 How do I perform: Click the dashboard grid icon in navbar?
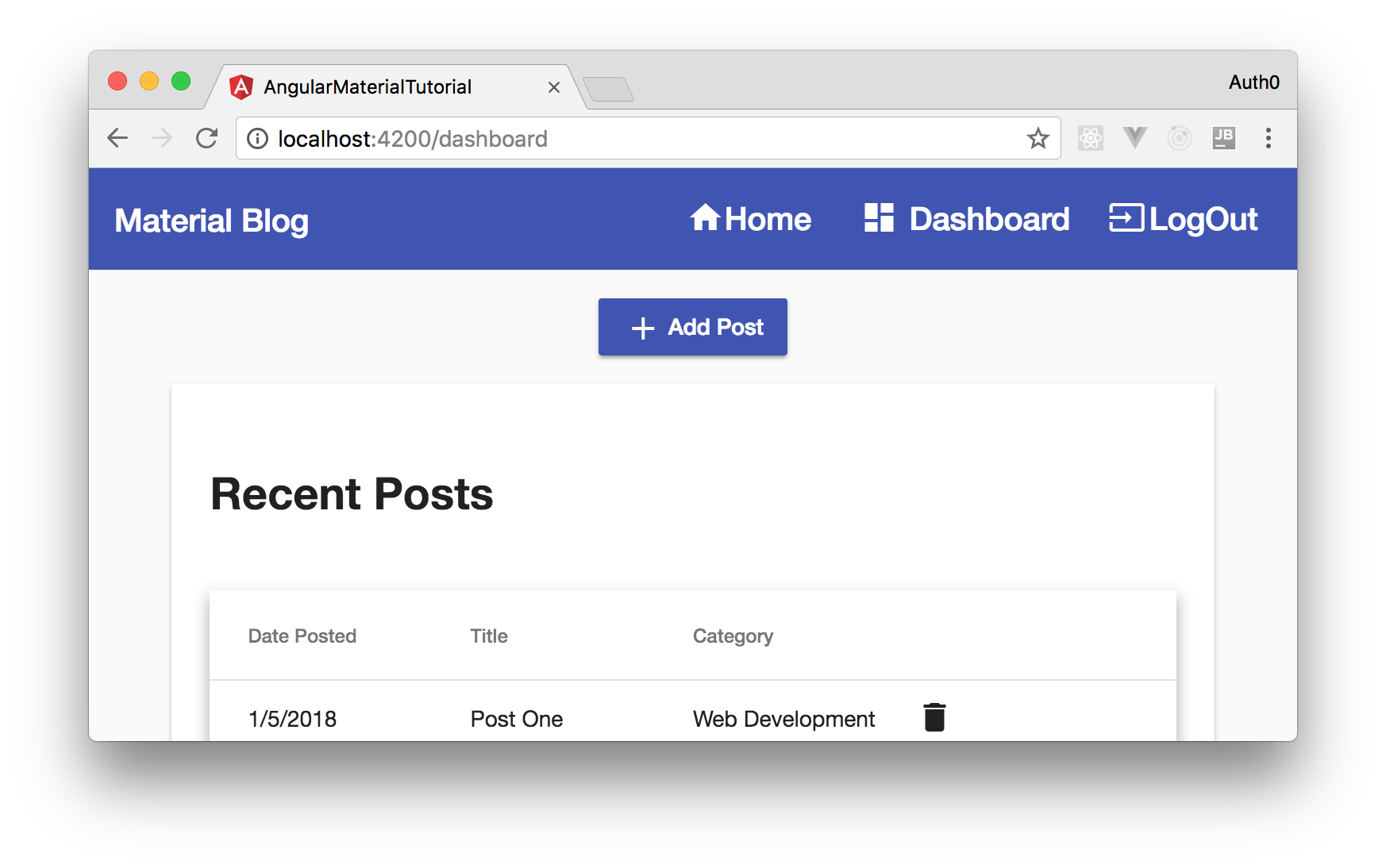[879, 217]
